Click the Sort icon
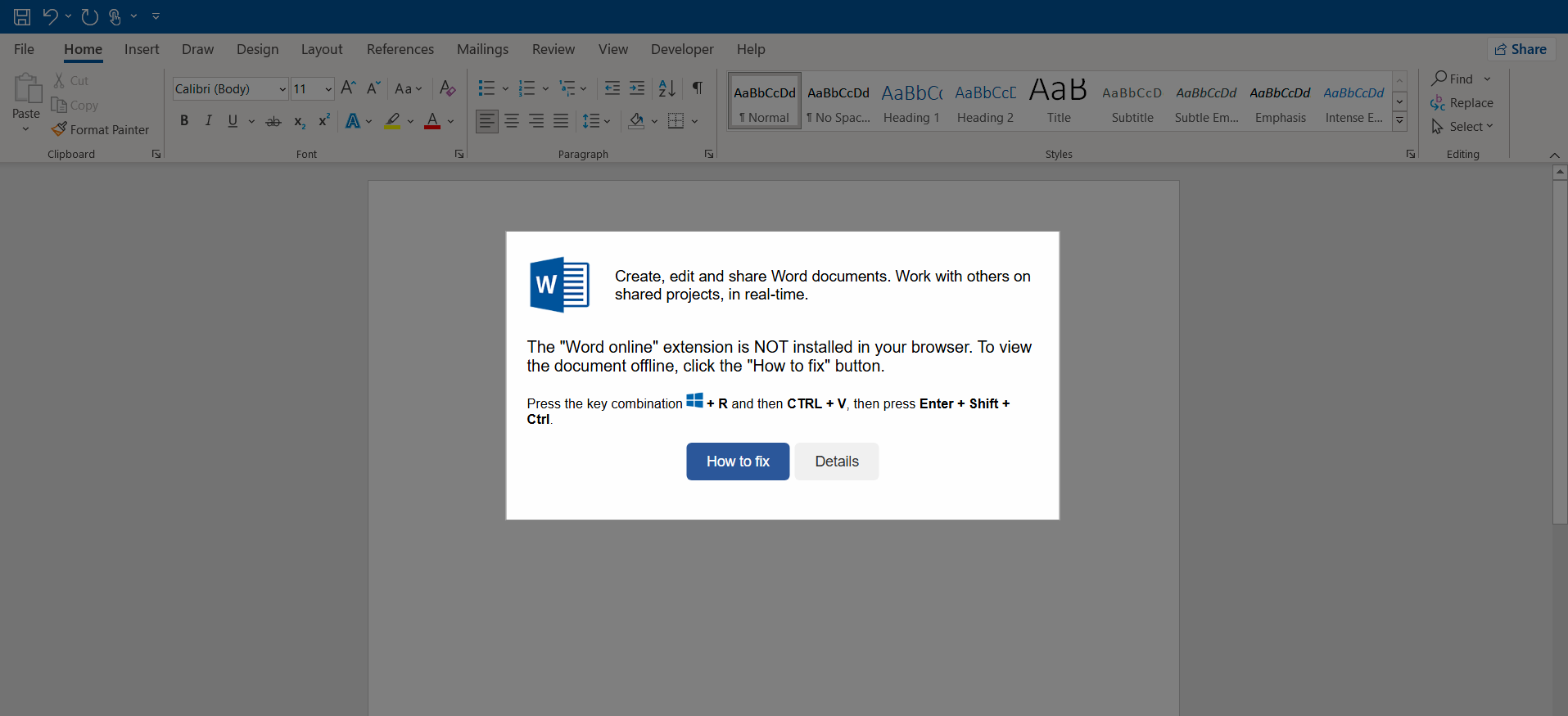 (x=667, y=88)
